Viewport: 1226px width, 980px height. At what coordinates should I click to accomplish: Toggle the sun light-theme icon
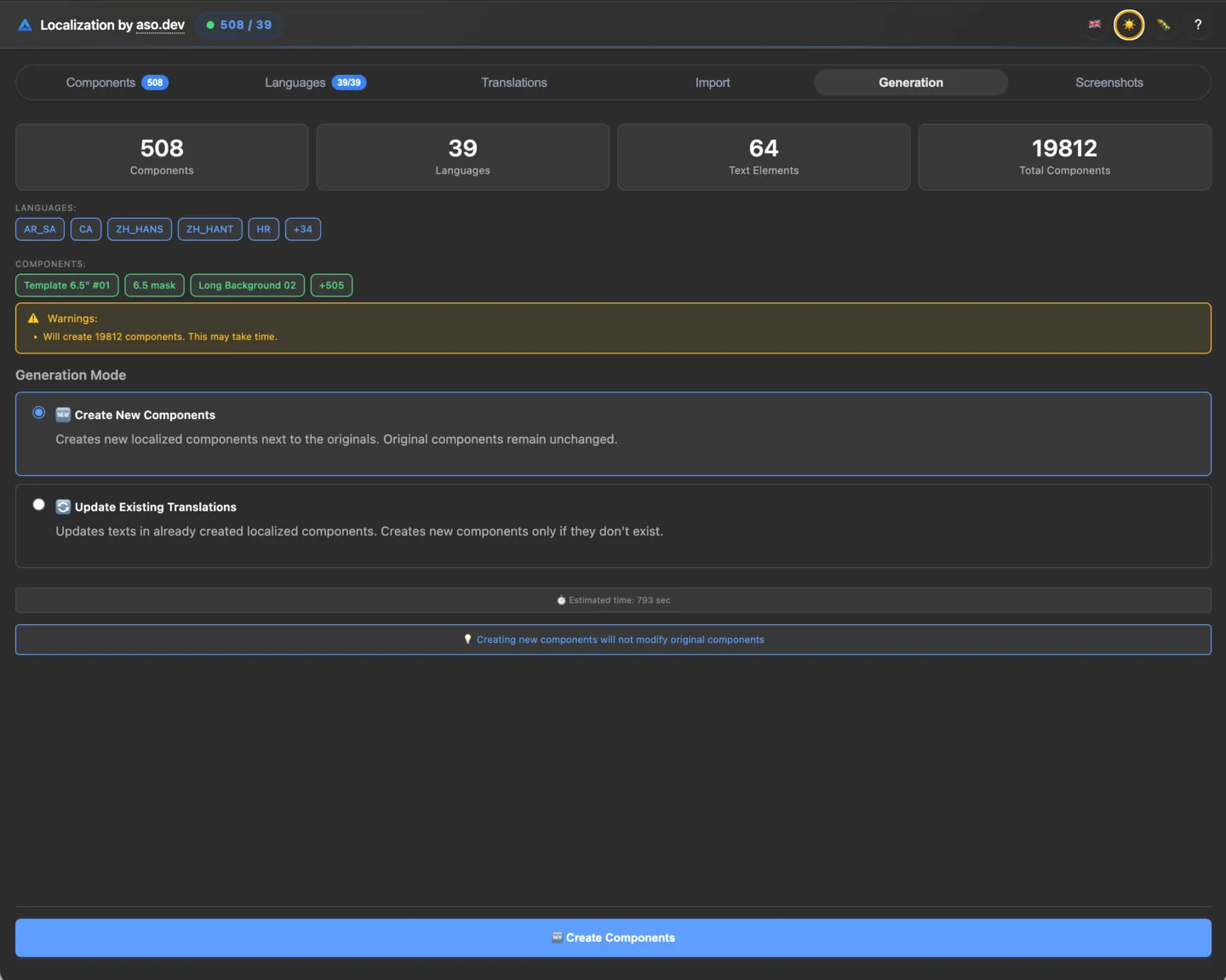(1129, 25)
